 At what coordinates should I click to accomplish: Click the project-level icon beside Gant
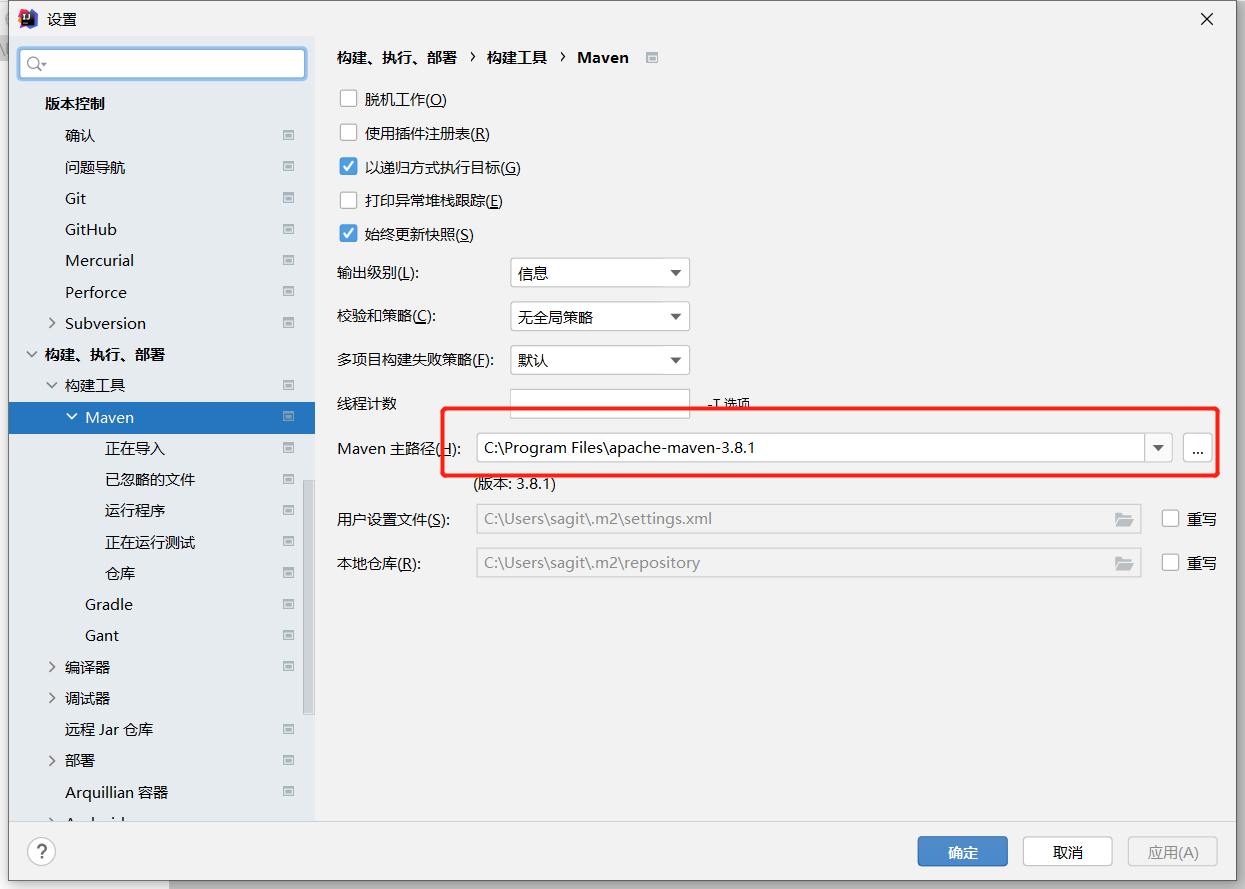(288, 635)
